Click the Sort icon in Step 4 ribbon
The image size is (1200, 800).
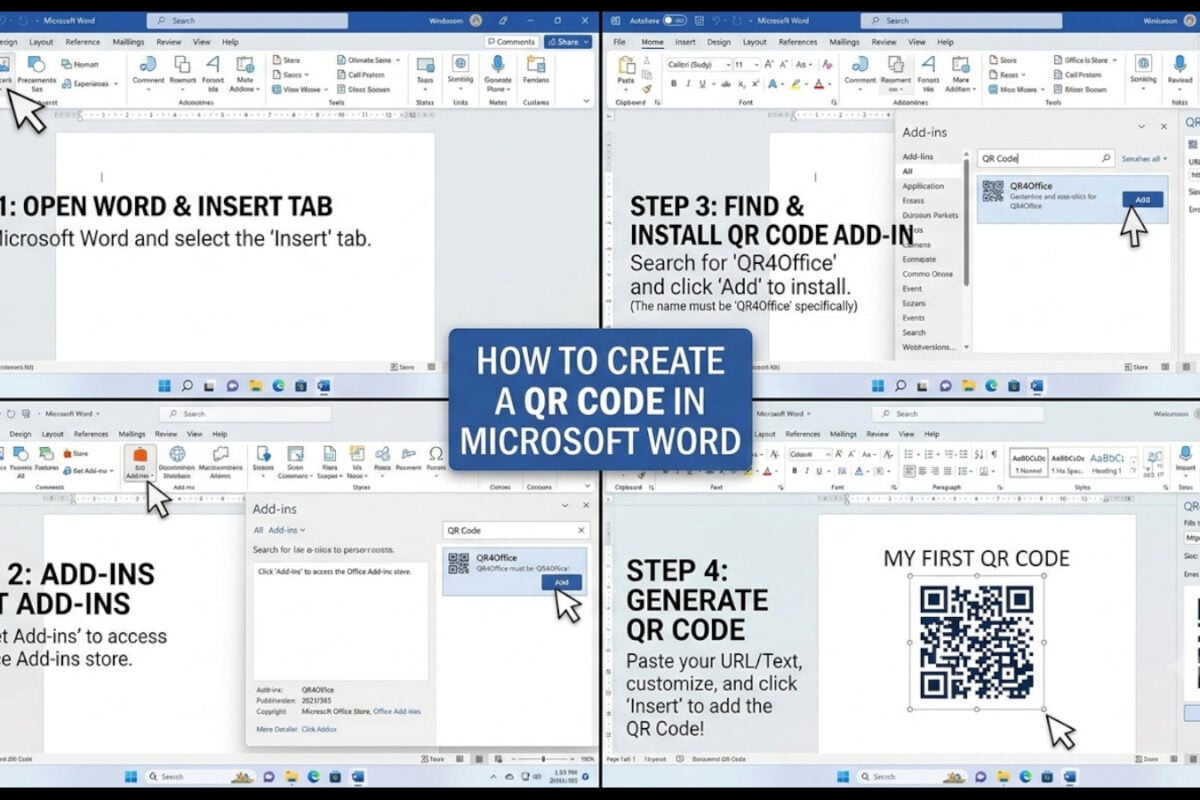(978, 454)
